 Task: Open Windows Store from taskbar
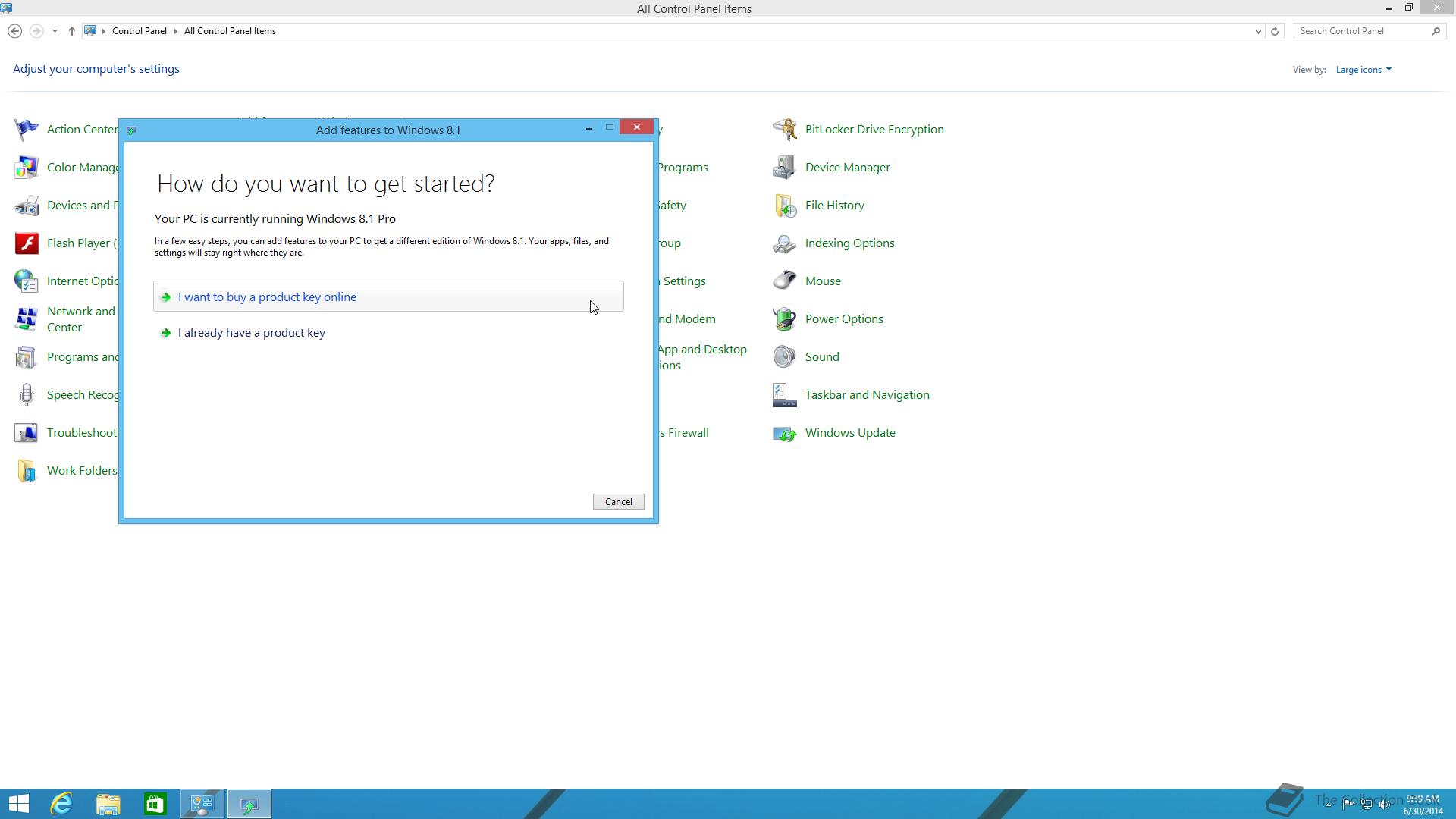click(x=155, y=804)
